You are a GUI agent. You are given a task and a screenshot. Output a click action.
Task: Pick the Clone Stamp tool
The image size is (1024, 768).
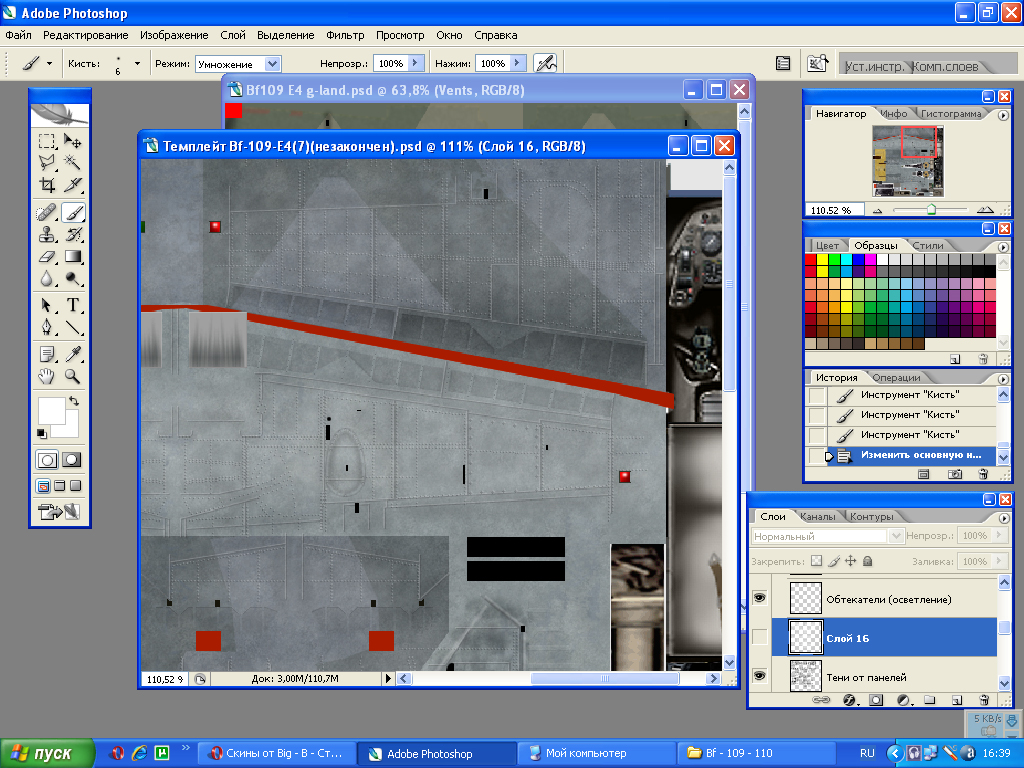pyautogui.click(x=47, y=235)
